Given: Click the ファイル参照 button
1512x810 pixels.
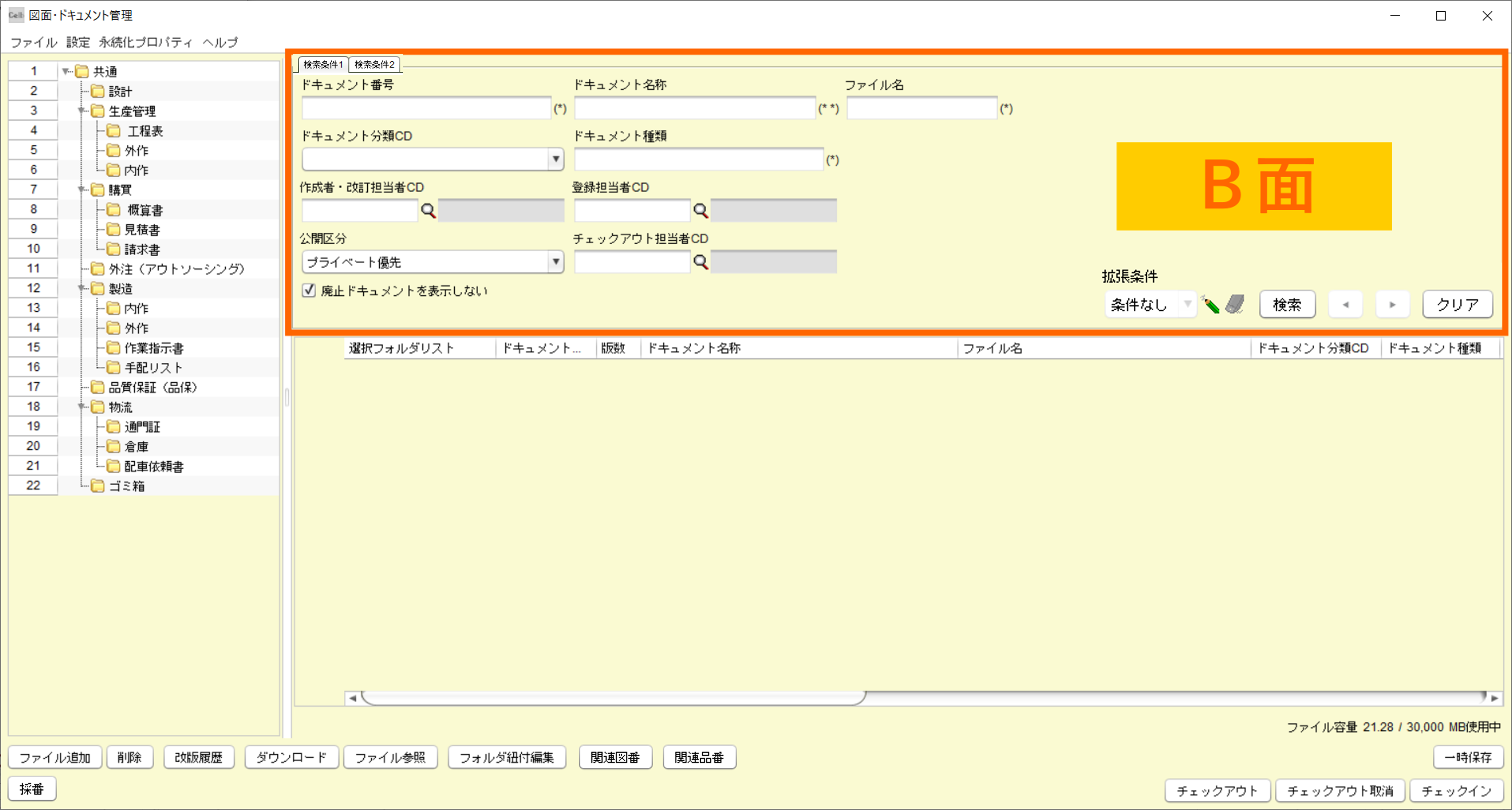Looking at the screenshot, I should [x=390, y=757].
